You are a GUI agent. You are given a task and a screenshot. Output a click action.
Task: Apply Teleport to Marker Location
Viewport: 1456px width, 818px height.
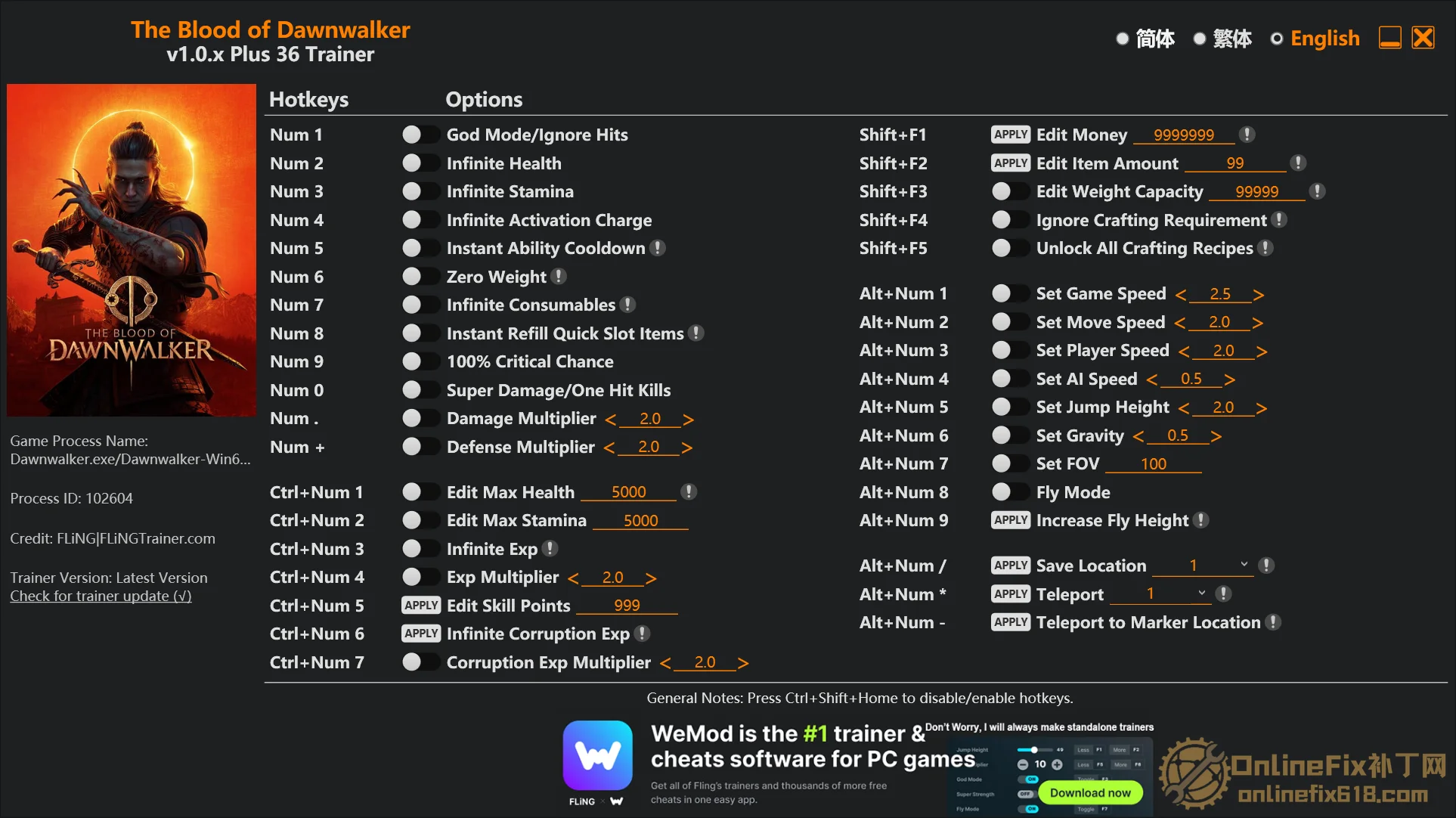(x=1011, y=622)
